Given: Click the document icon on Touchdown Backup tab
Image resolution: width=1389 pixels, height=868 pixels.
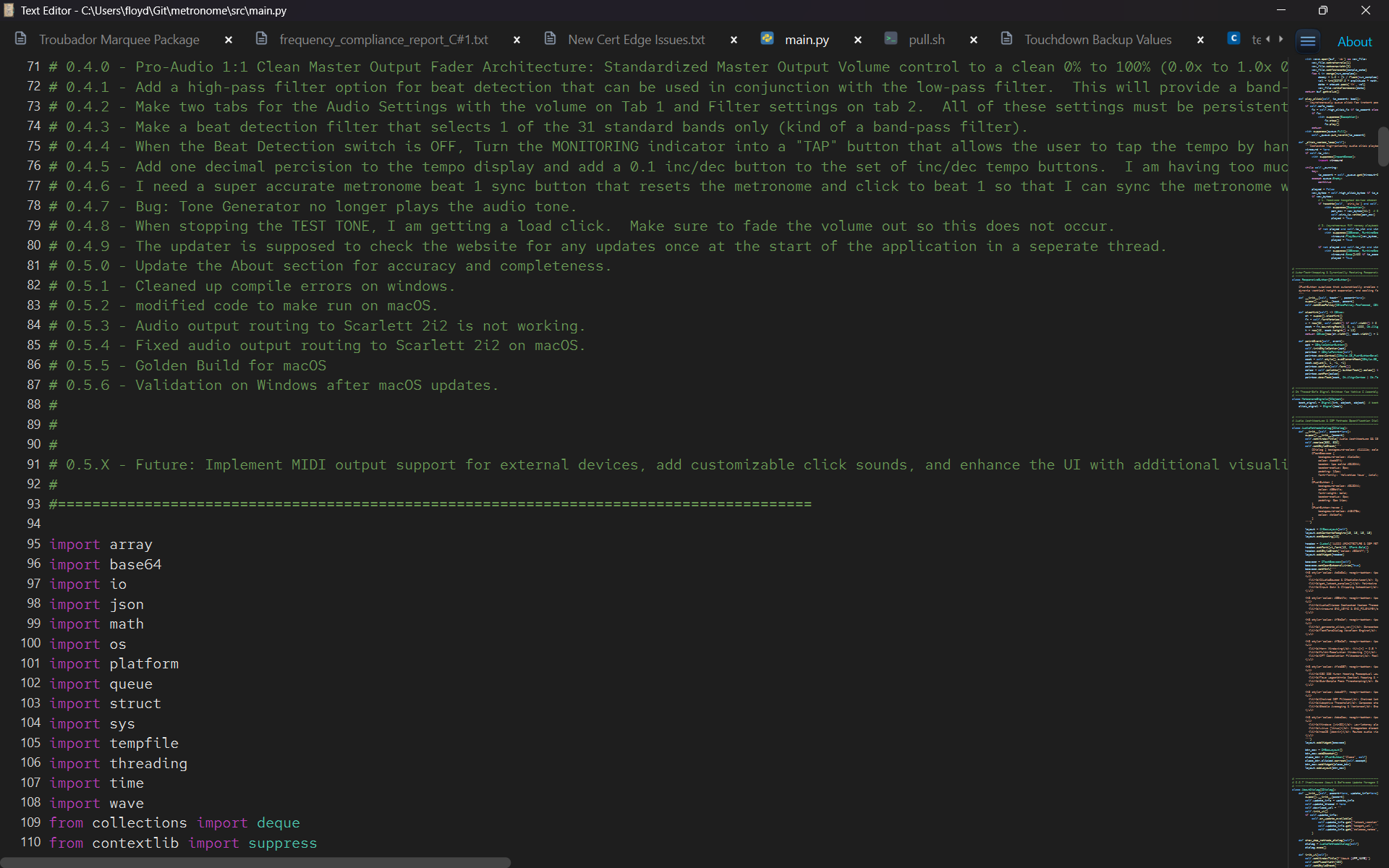Looking at the screenshot, I should tap(1006, 38).
